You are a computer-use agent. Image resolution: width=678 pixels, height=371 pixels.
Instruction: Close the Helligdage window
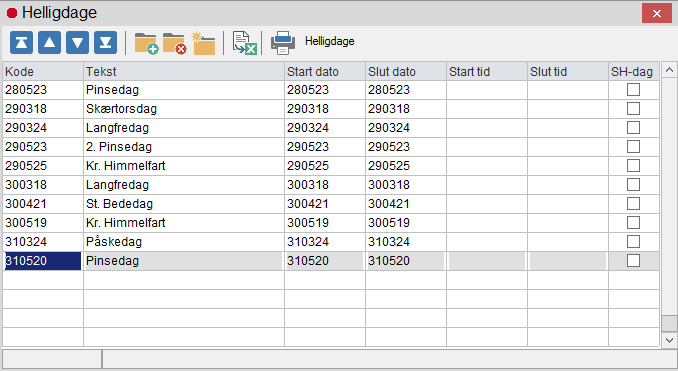[x=656, y=13]
